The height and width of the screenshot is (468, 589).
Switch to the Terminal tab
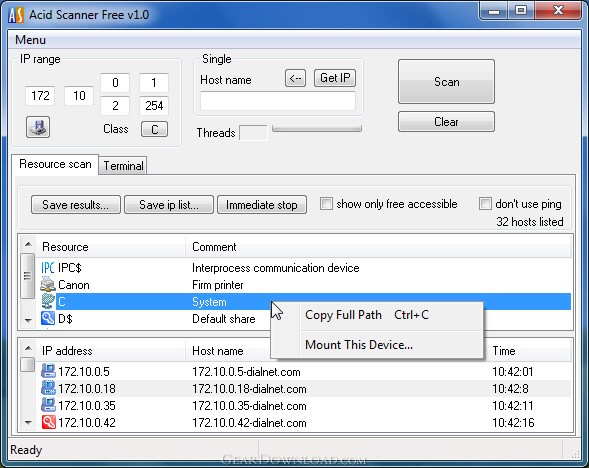coord(123,166)
